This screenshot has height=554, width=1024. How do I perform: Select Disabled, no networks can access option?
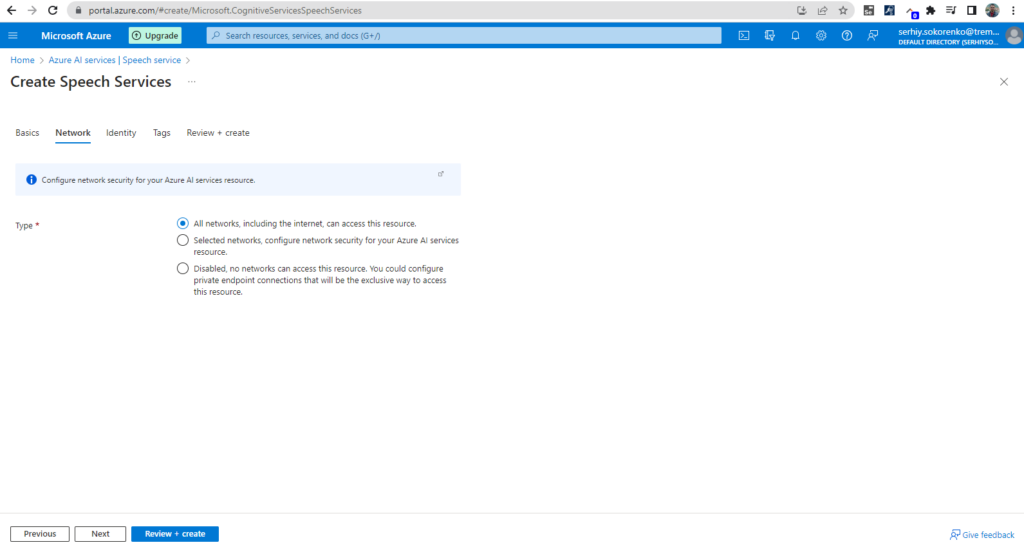pos(183,269)
